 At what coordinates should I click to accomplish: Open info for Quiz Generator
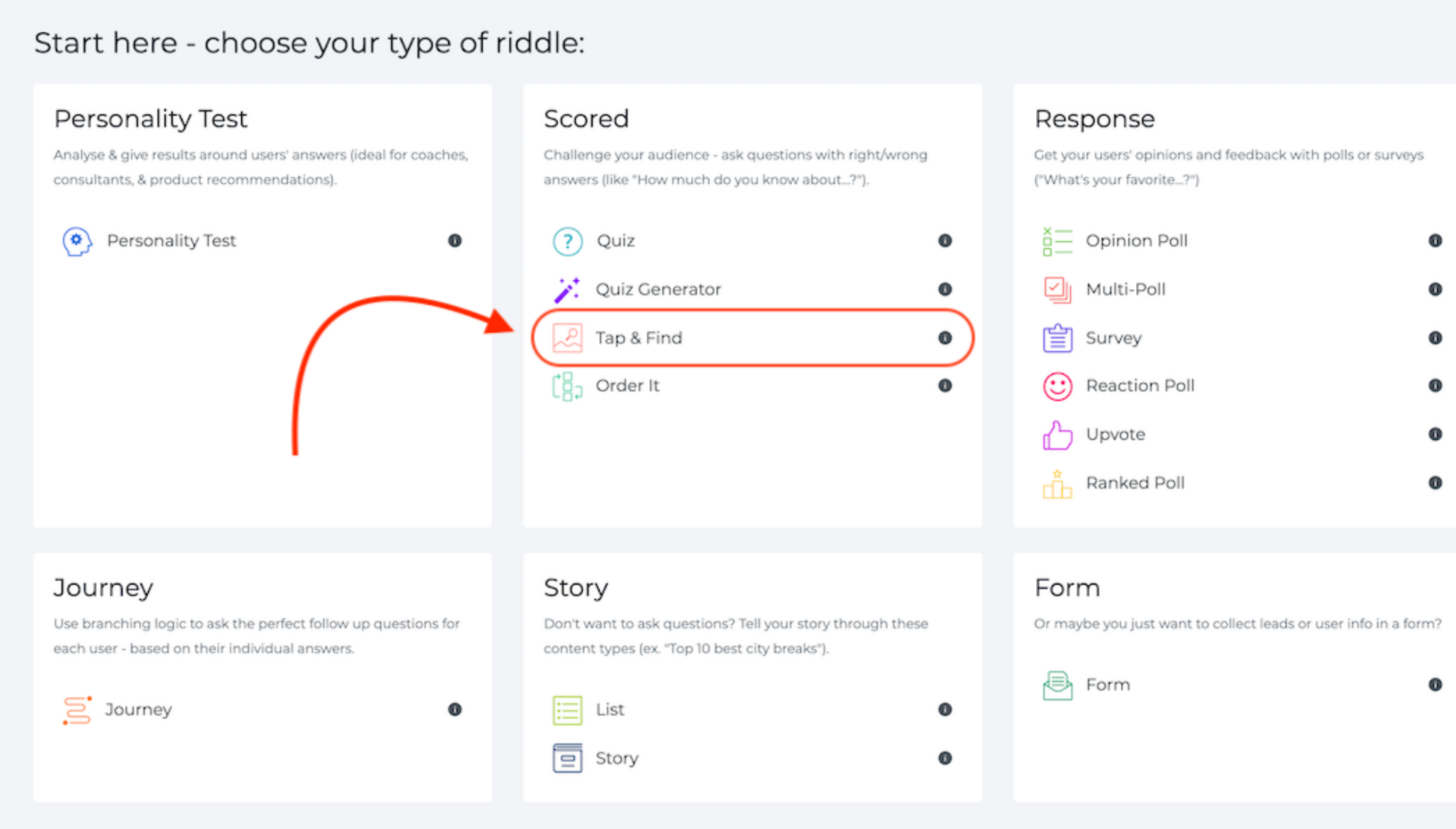(945, 290)
